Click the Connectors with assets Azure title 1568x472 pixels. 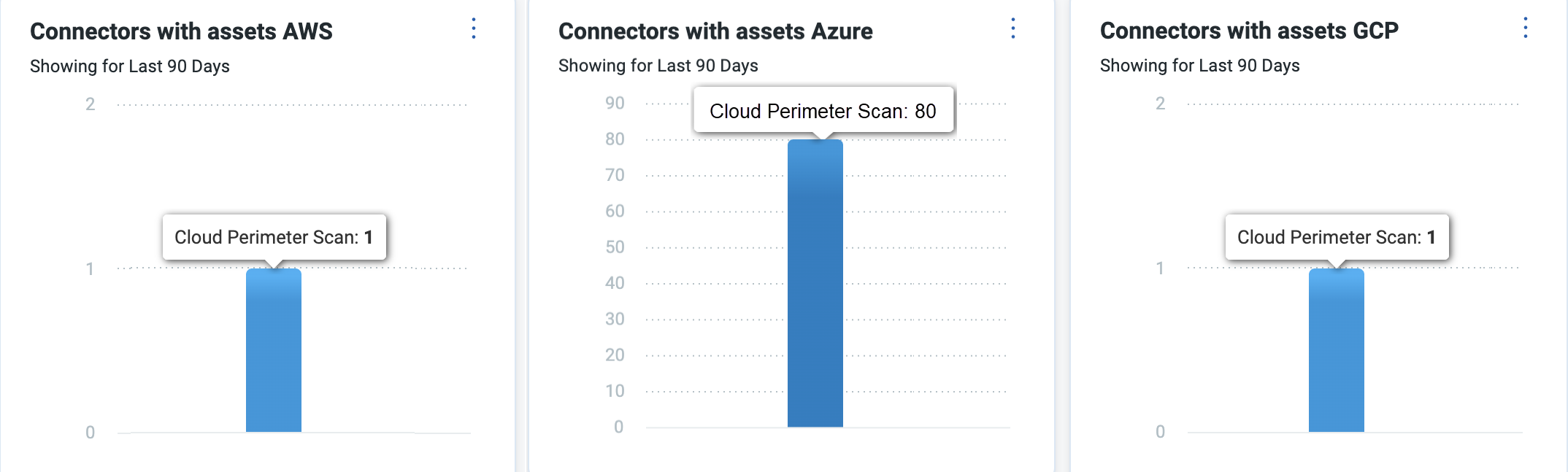click(x=715, y=31)
